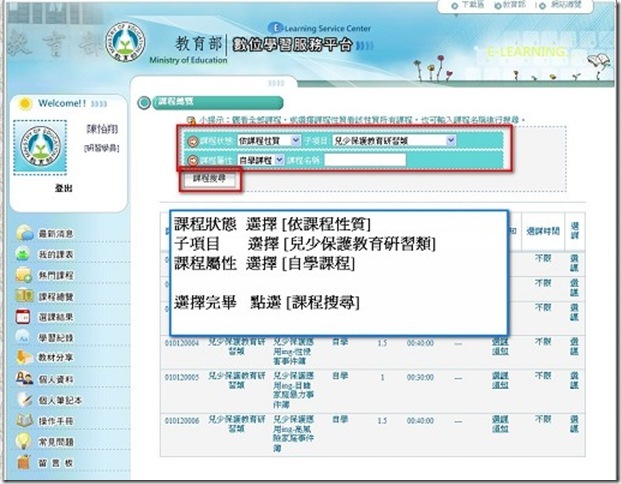The image size is (621, 484).
Task: Click the 課程名稱 text input field
Action: click(365, 160)
